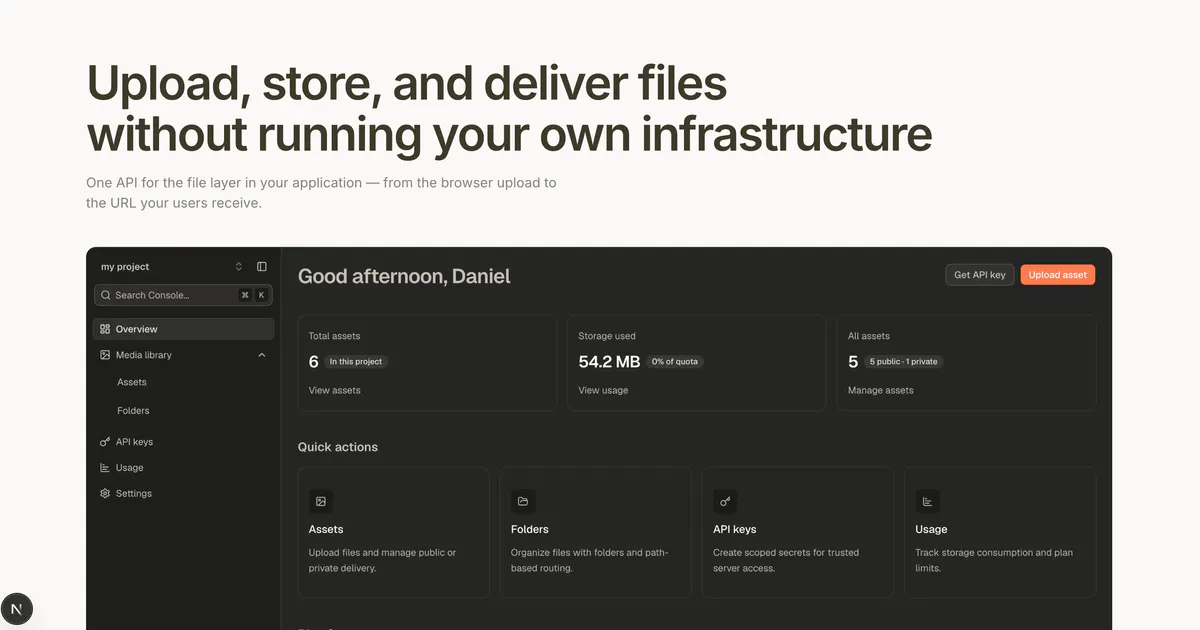
Task: Click the "In this project" badge
Action: point(356,362)
